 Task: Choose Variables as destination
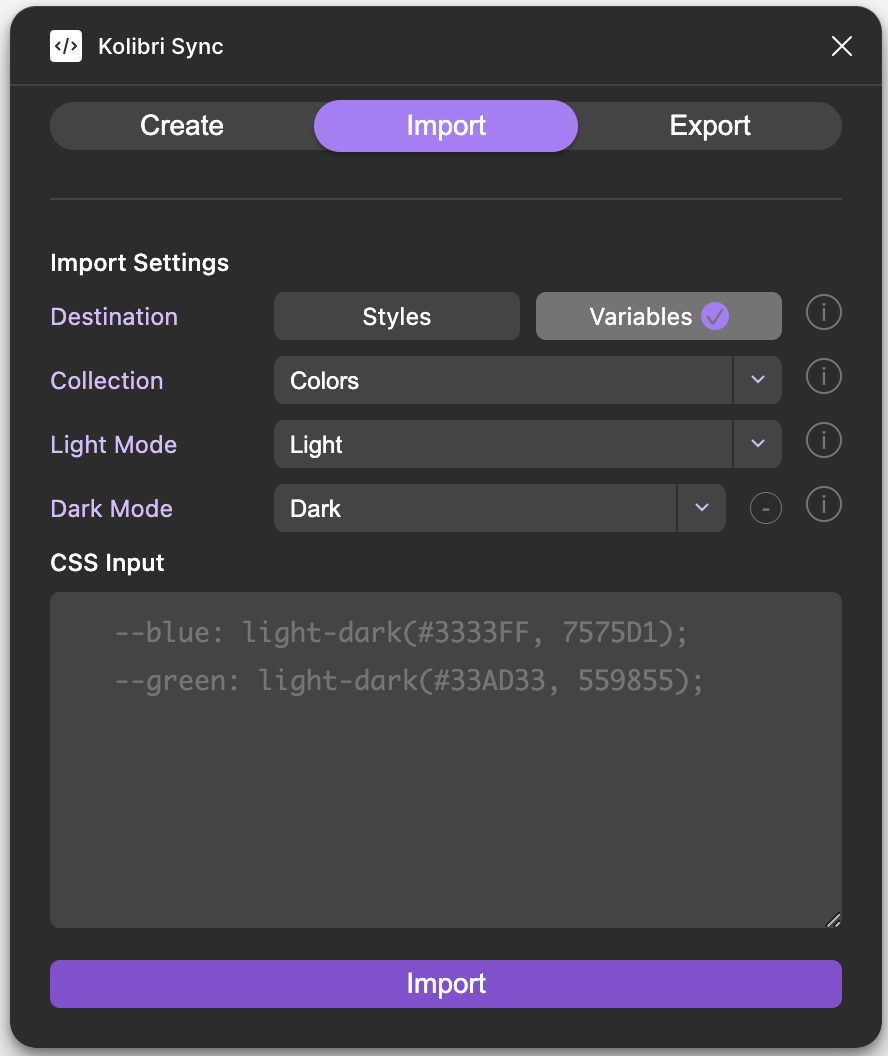(x=658, y=317)
